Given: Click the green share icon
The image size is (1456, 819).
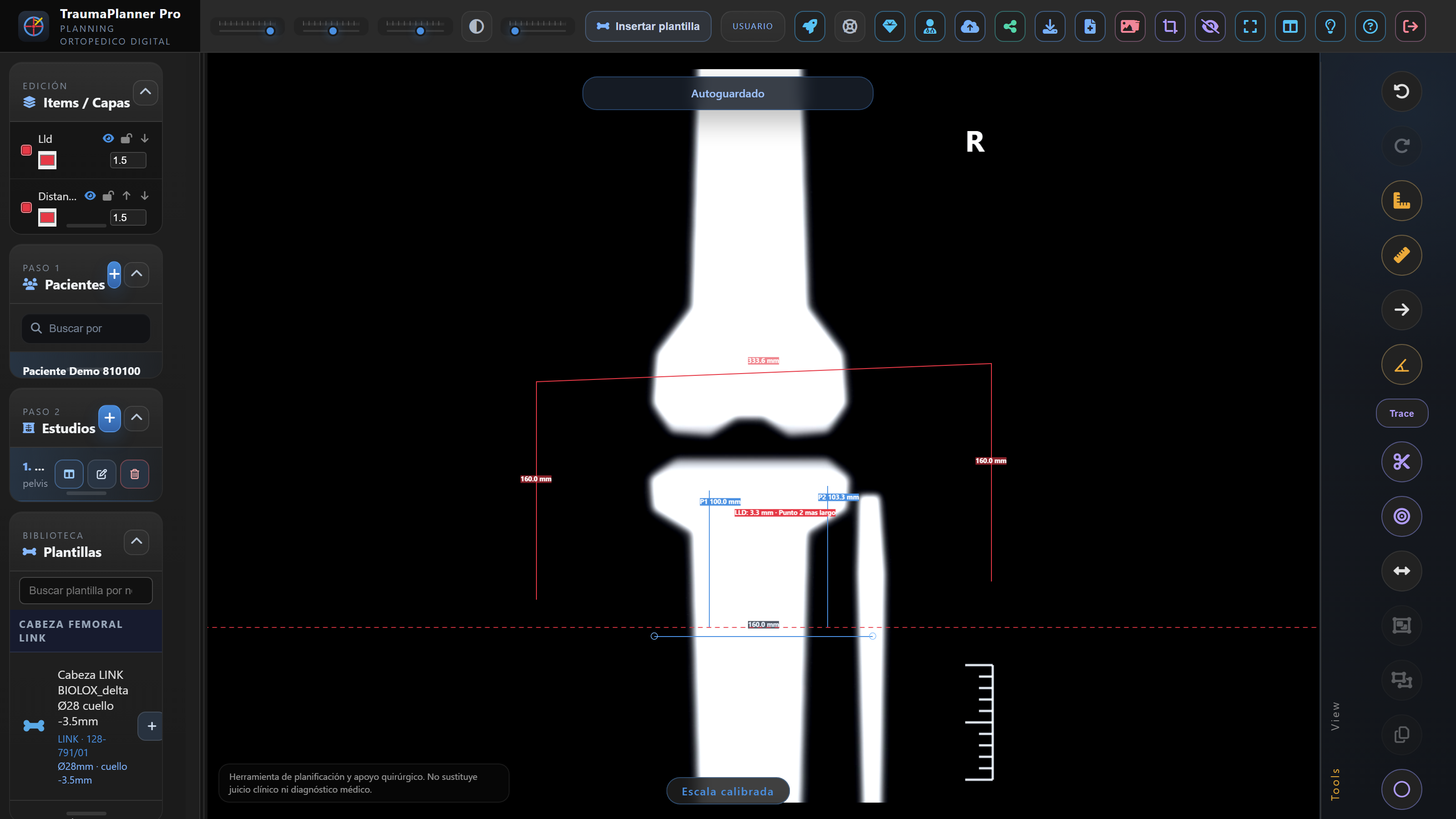Looking at the screenshot, I should [x=1010, y=26].
